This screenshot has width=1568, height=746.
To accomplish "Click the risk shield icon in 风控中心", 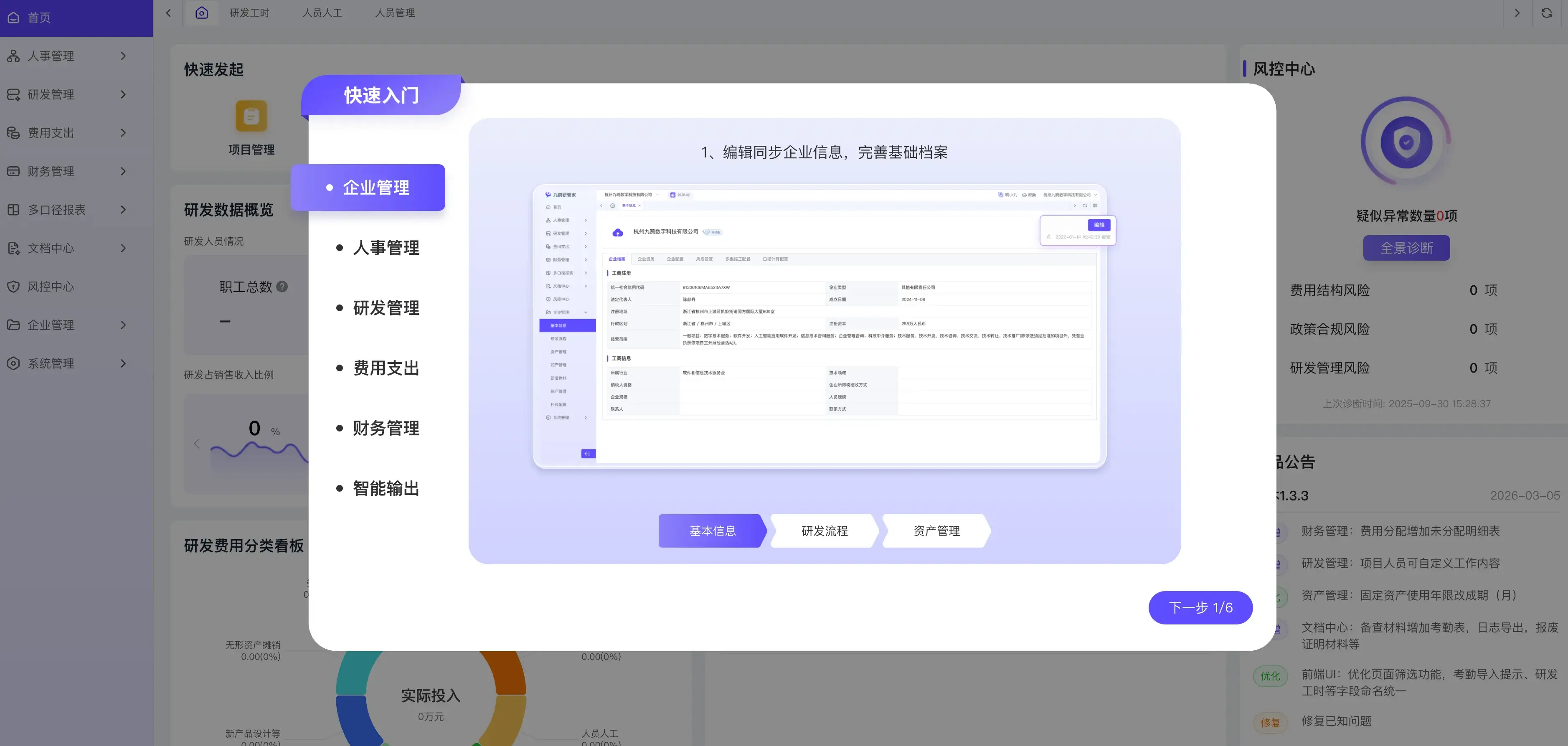I will tap(1406, 142).
